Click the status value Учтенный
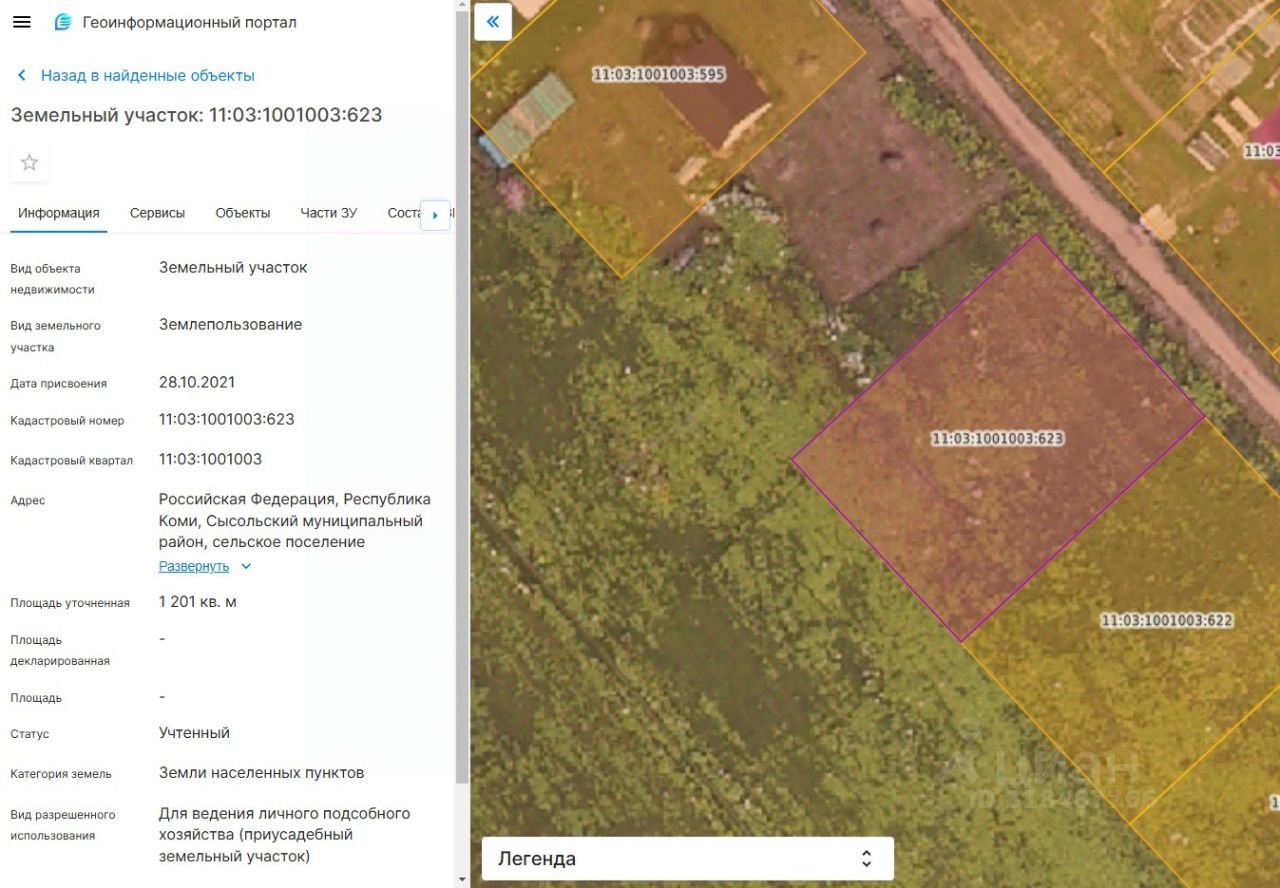 pos(194,732)
